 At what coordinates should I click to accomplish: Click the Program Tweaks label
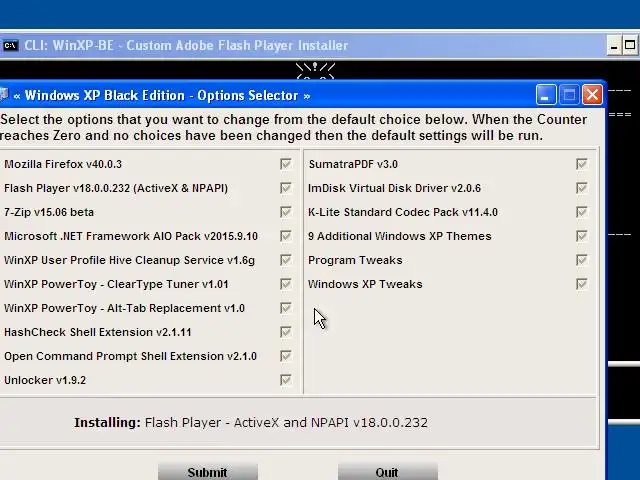click(x=355, y=260)
